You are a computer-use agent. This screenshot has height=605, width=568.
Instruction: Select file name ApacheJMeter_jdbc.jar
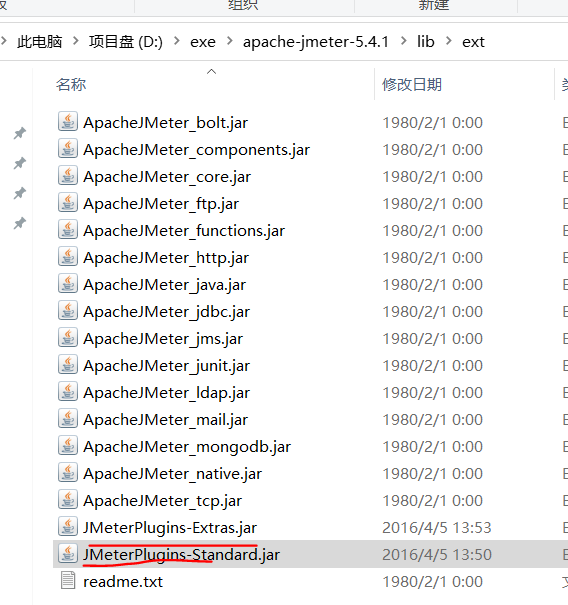tap(166, 312)
